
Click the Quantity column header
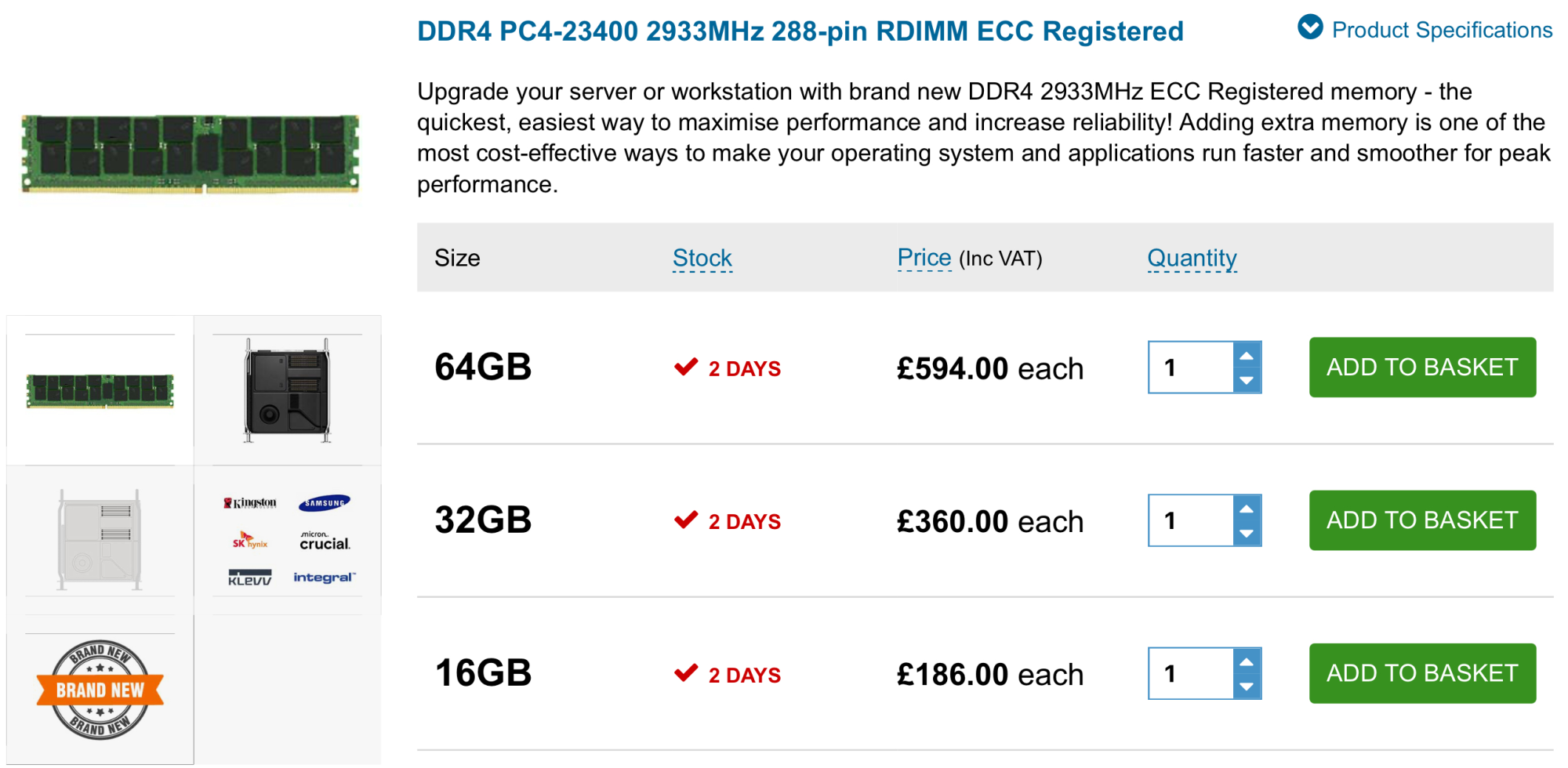pyautogui.click(x=1191, y=258)
